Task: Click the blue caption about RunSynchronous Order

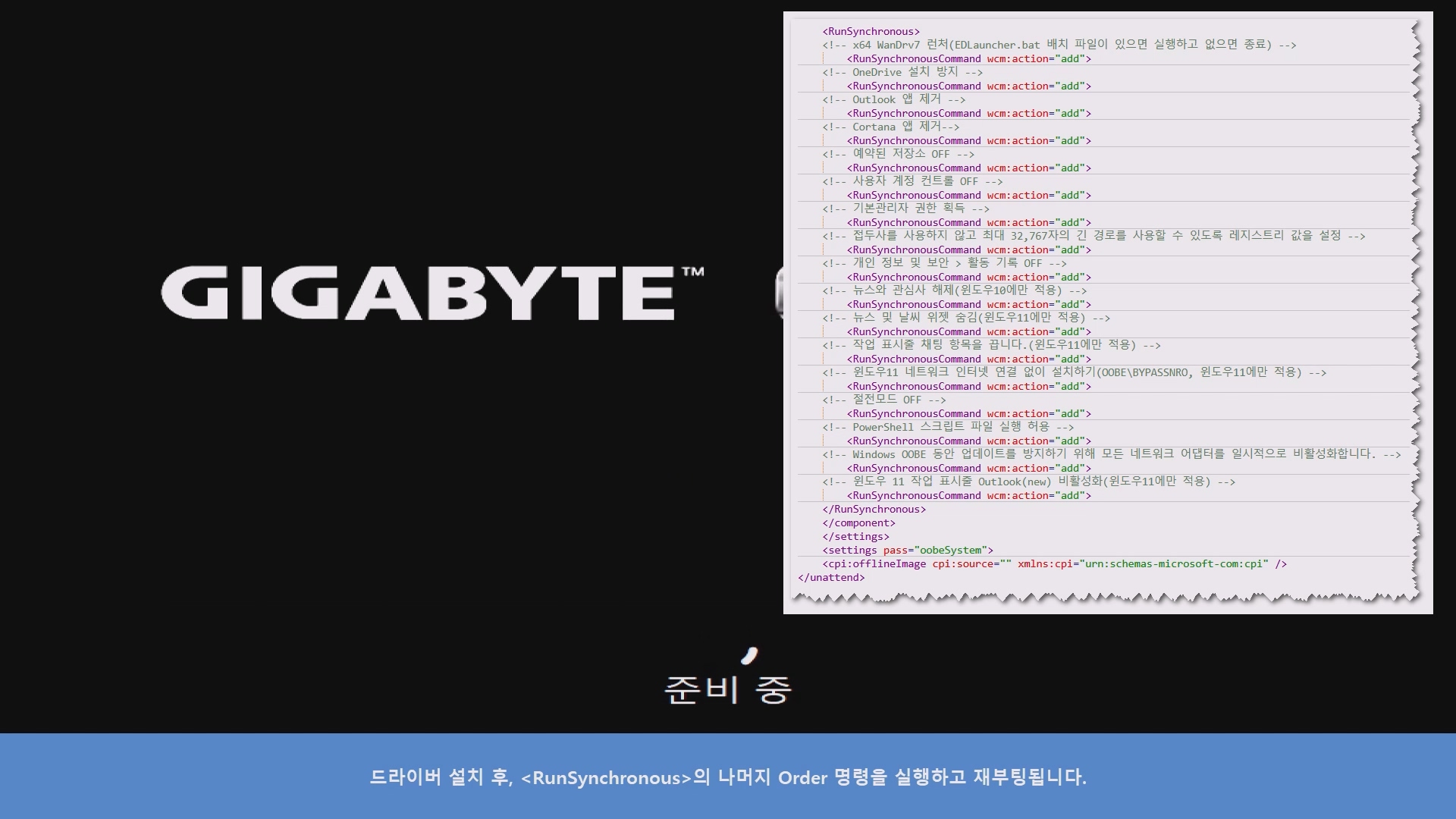Action: point(727,777)
